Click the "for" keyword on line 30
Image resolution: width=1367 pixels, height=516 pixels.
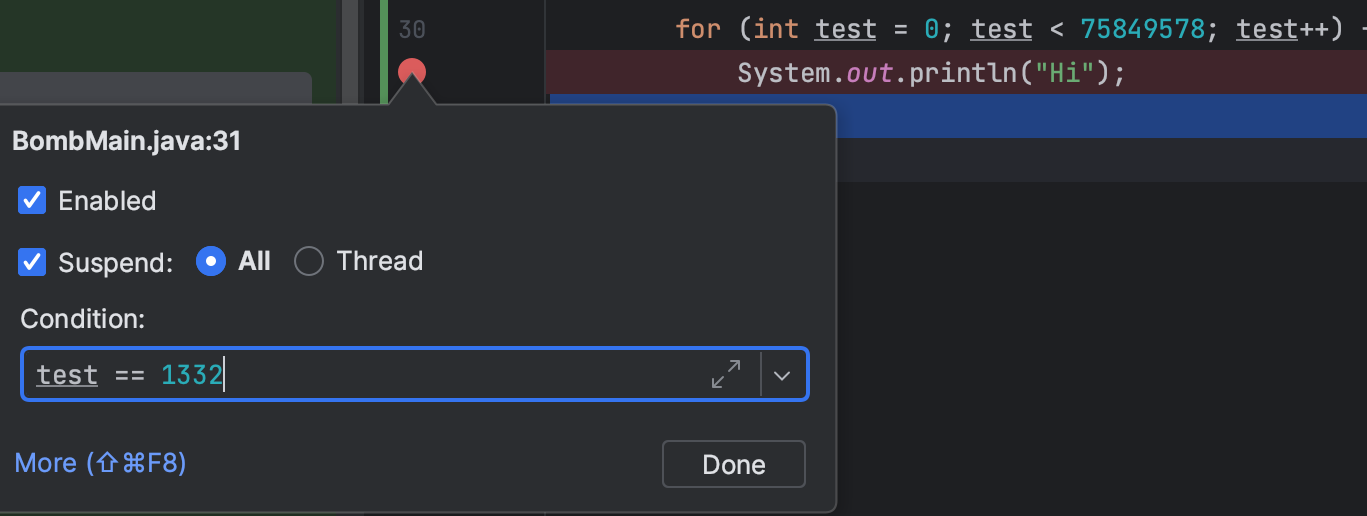click(698, 29)
